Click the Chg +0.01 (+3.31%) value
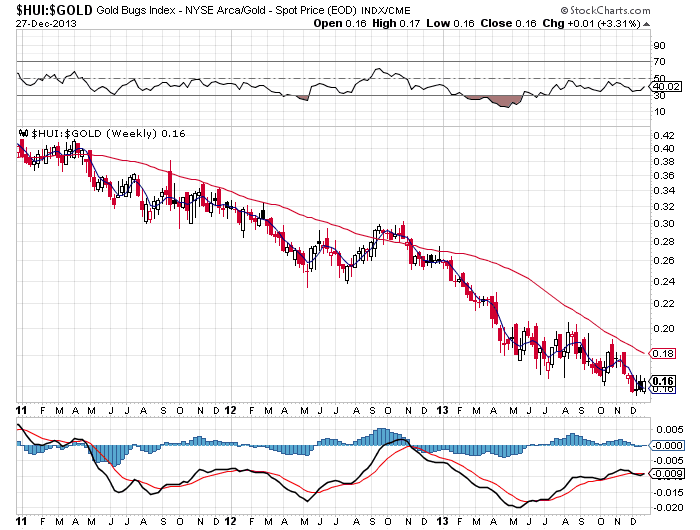The height and width of the screenshot is (530, 700). (592, 23)
